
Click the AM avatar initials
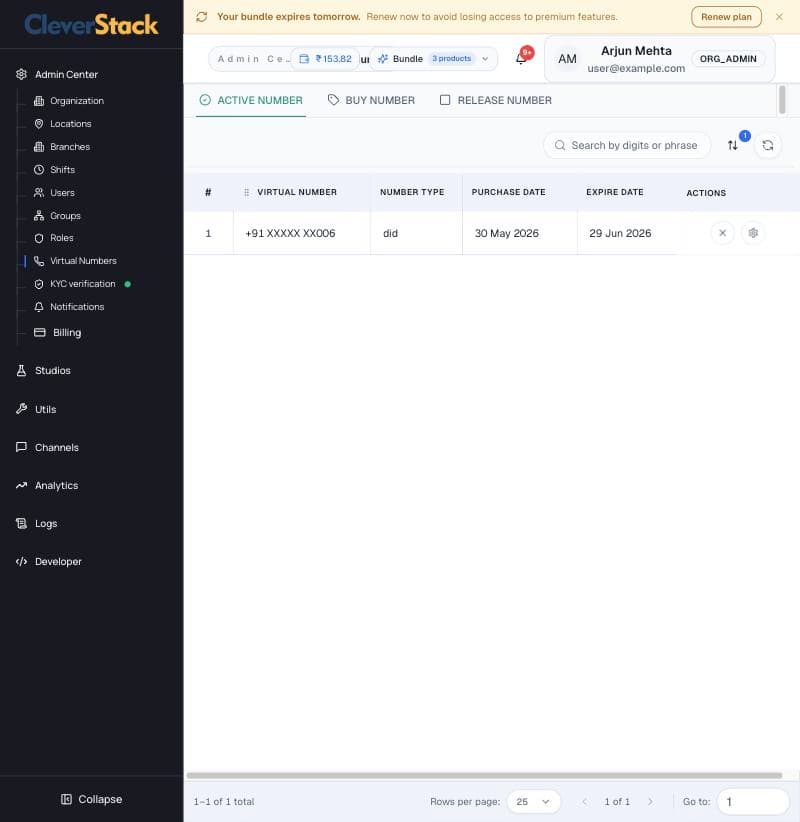pos(567,59)
